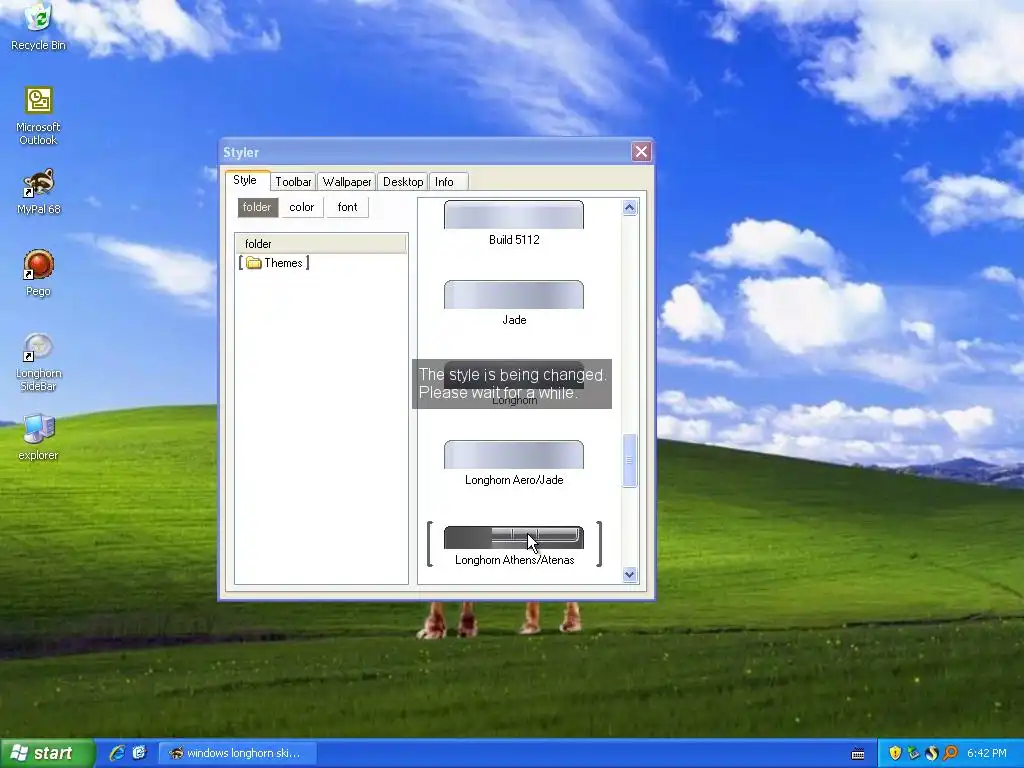Switch to the Toolbar tab
This screenshot has width=1024, height=768.
(x=293, y=182)
